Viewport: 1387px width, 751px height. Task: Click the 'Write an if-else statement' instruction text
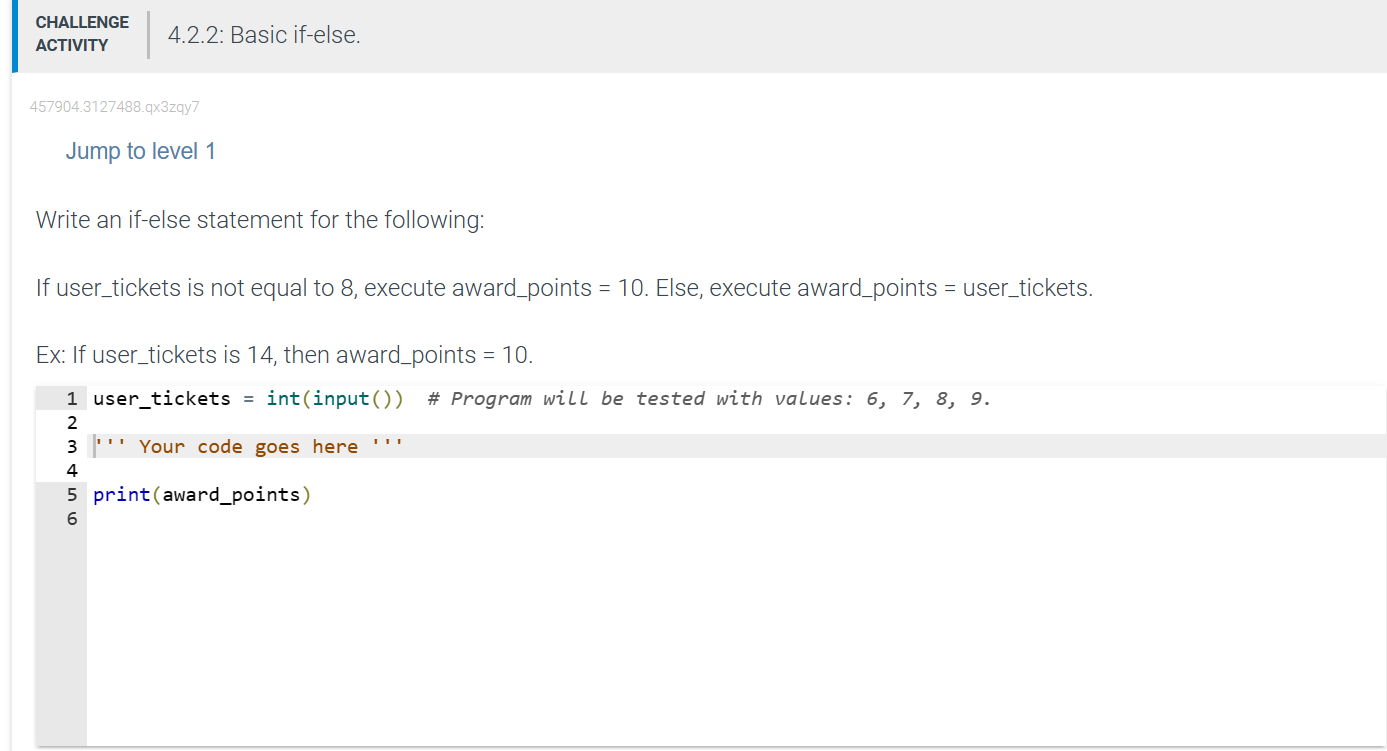click(259, 219)
